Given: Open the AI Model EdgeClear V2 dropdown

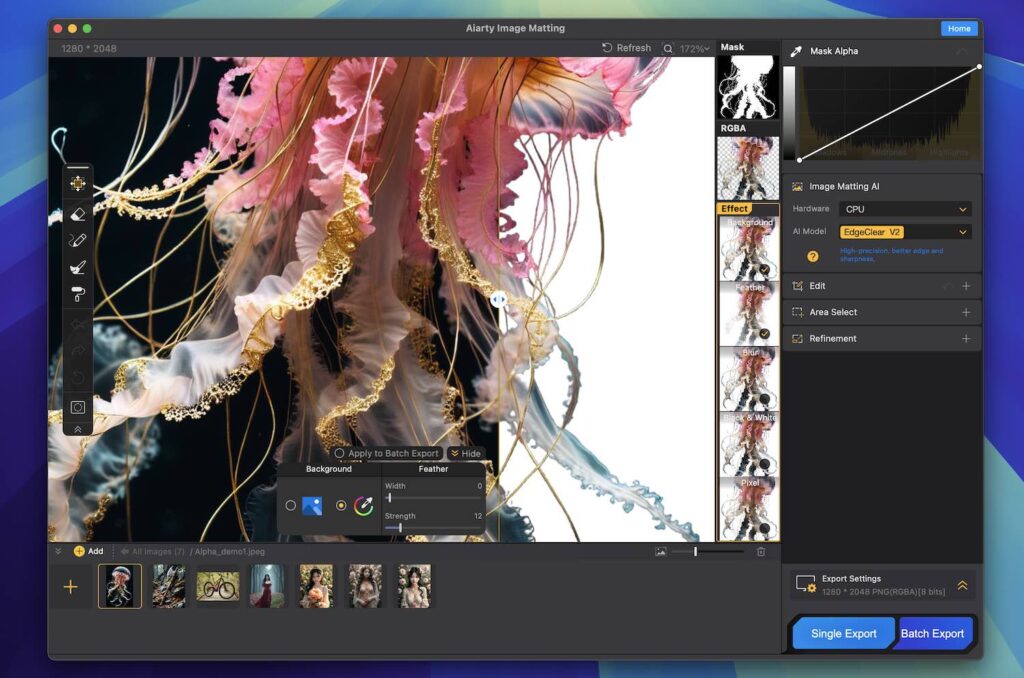Looking at the screenshot, I should [905, 232].
